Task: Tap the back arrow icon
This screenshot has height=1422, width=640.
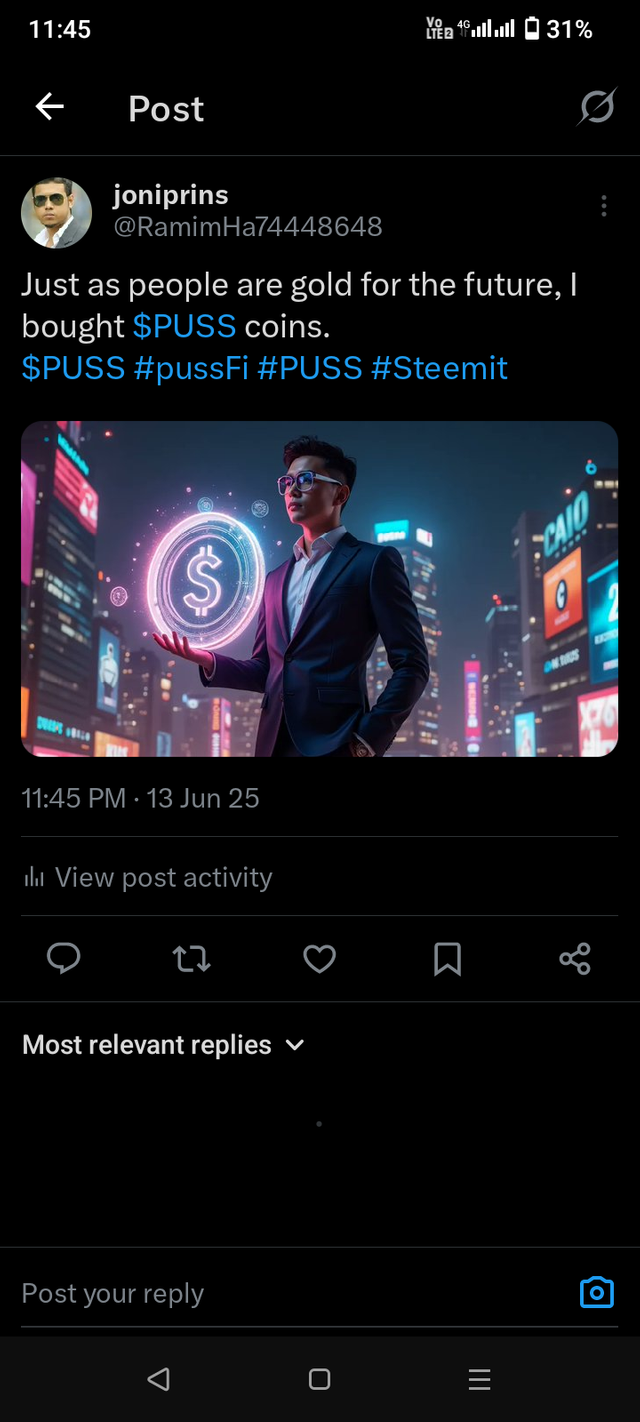Action: (x=50, y=107)
